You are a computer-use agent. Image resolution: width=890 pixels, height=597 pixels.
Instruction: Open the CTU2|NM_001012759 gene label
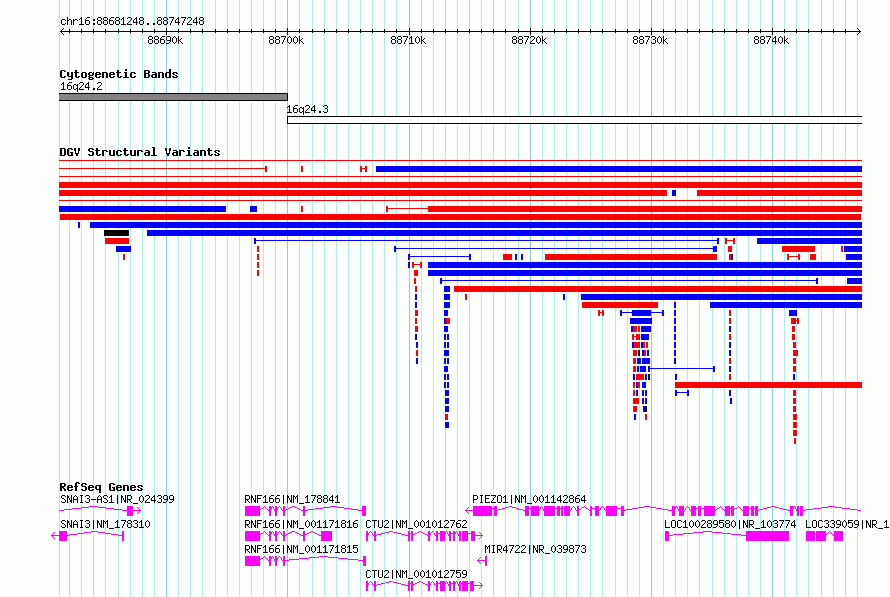coord(416,574)
